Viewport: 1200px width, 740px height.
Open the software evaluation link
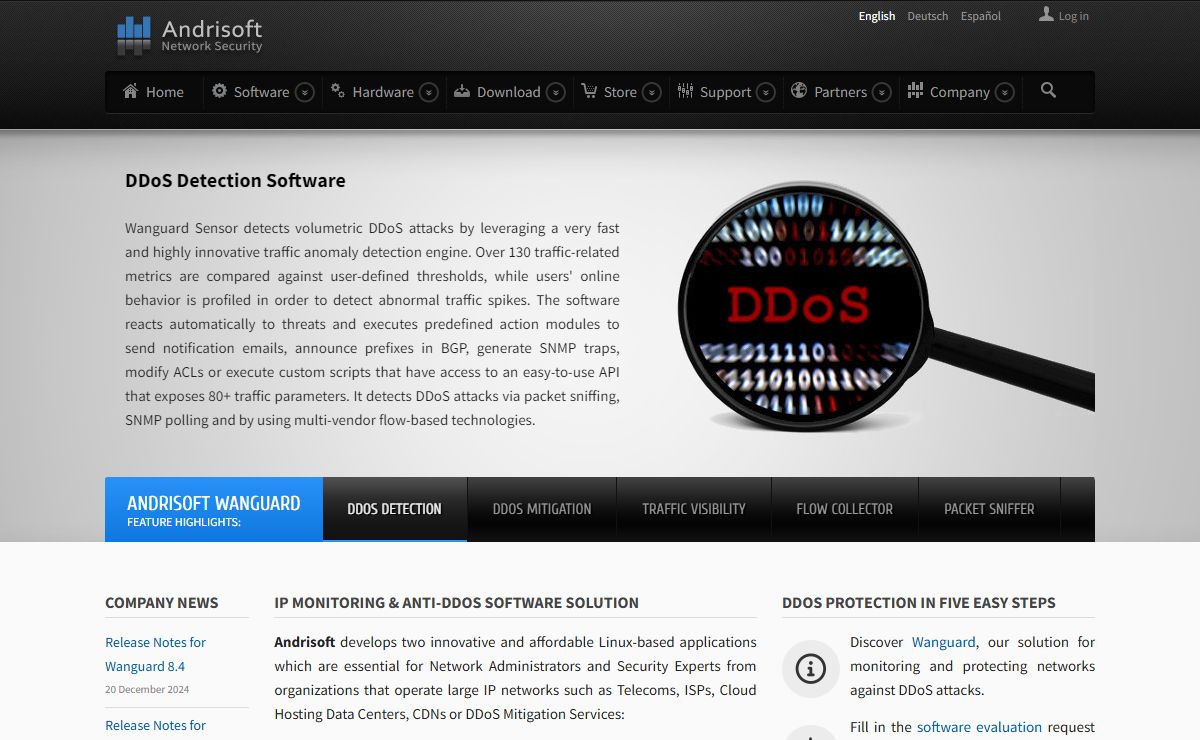[x=979, y=727]
